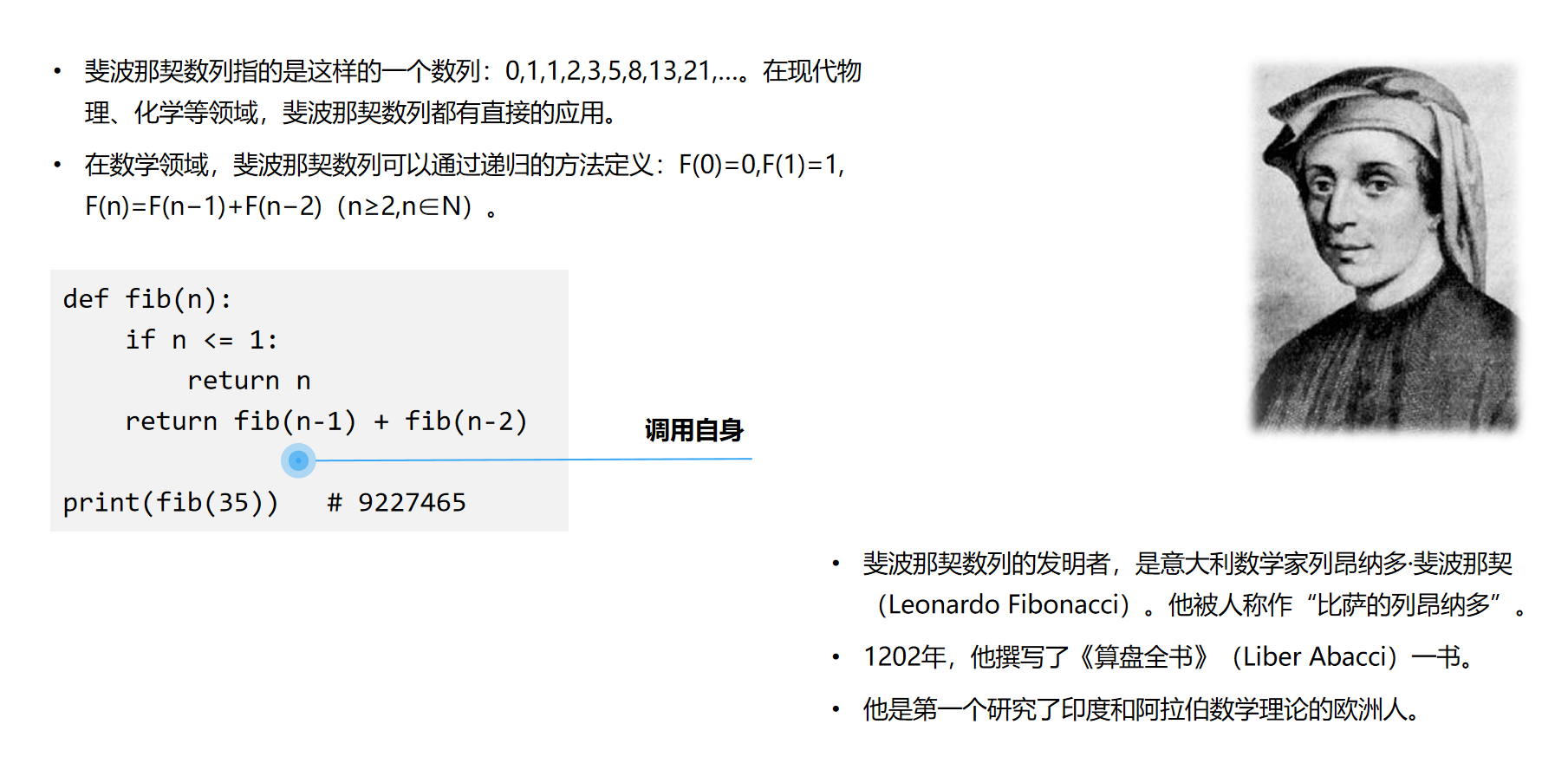1568x783 pixels.
Task: Click the "def fib(n):" code line
Action: click(147, 299)
